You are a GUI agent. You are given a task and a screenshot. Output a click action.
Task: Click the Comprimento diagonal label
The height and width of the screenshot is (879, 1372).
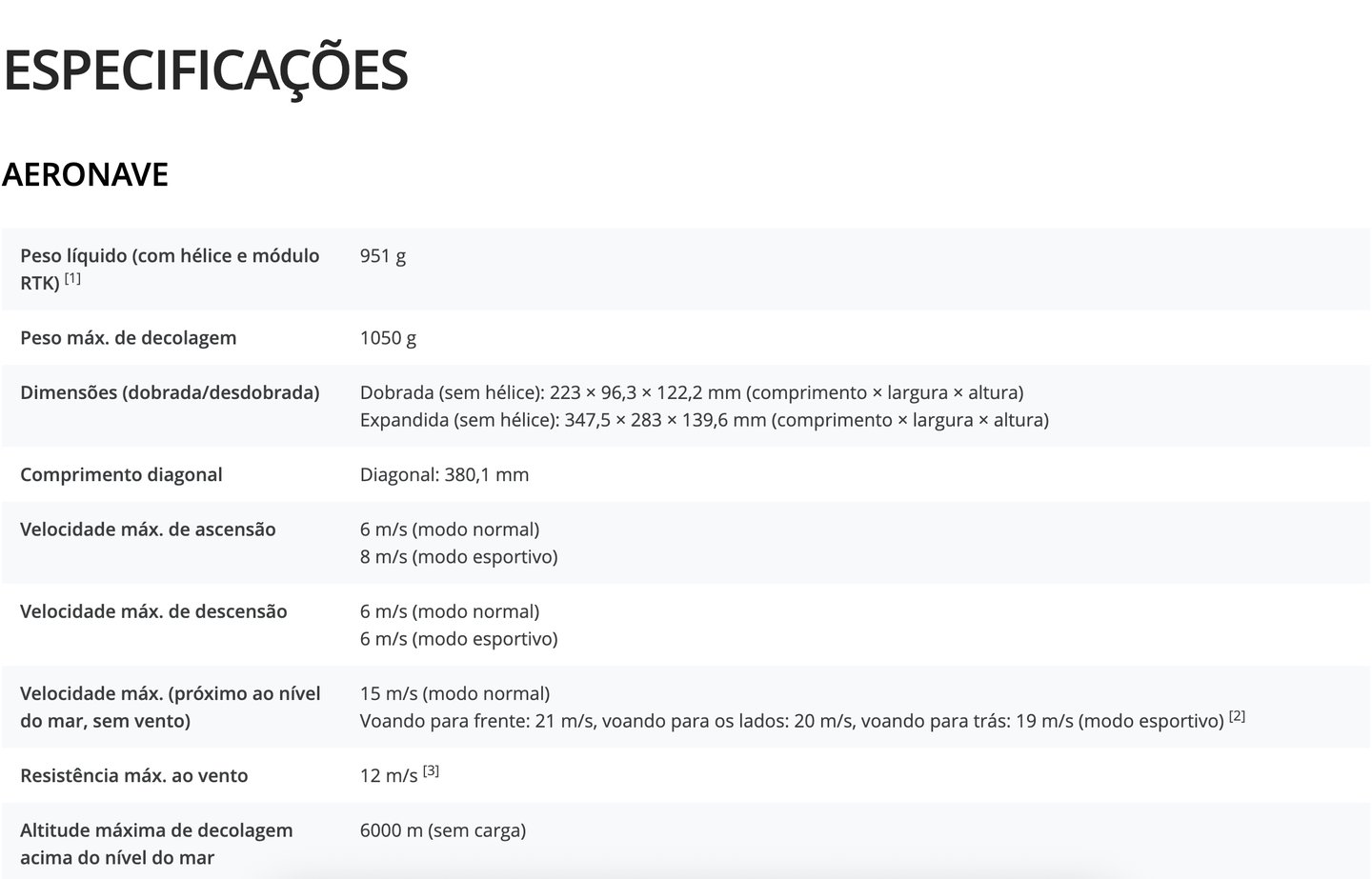(121, 474)
